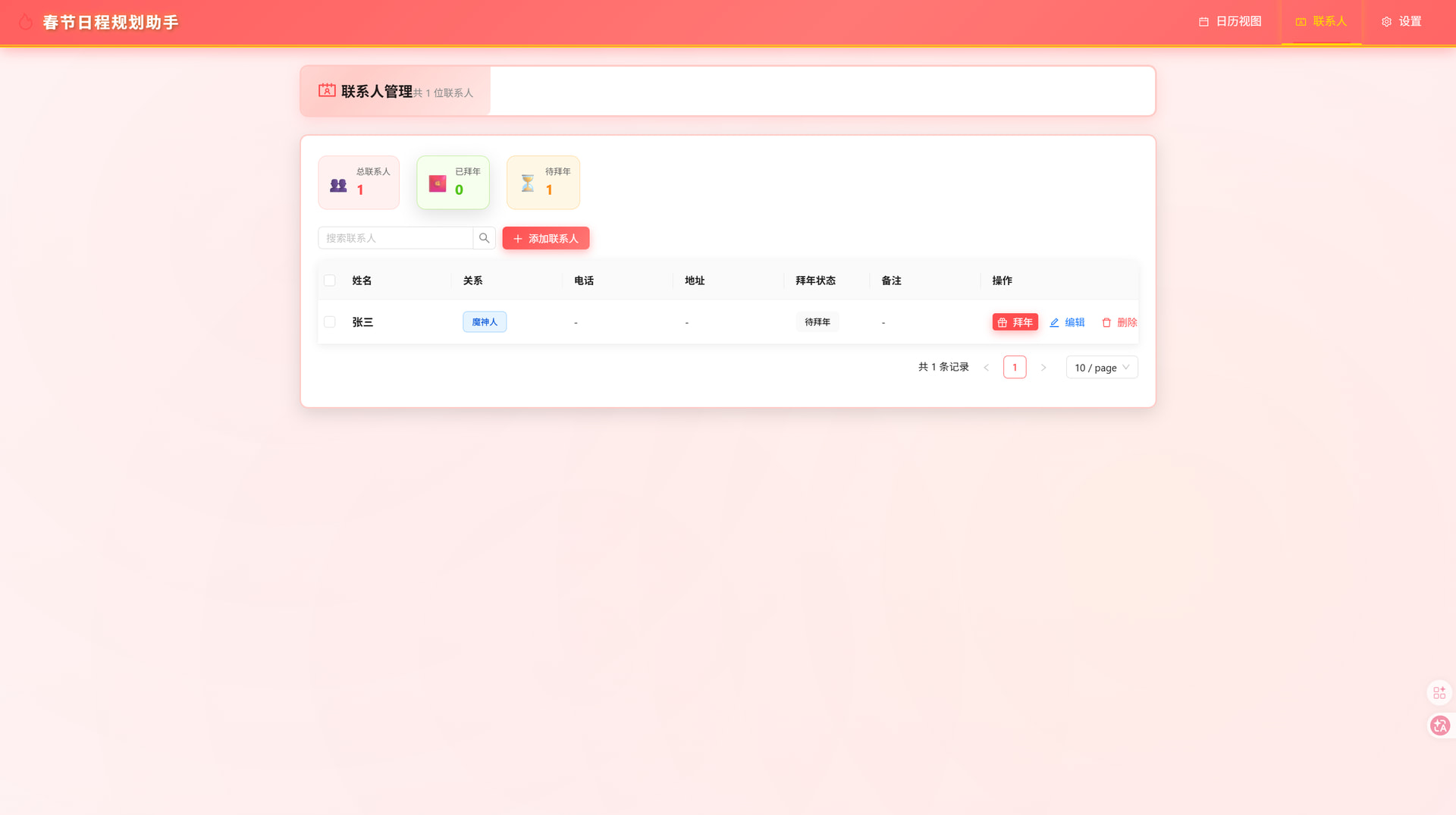Viewport: 1456px width, 815px height.
Task: Click the grid apps floating icon at right edge
Action: pos(1439,692)
